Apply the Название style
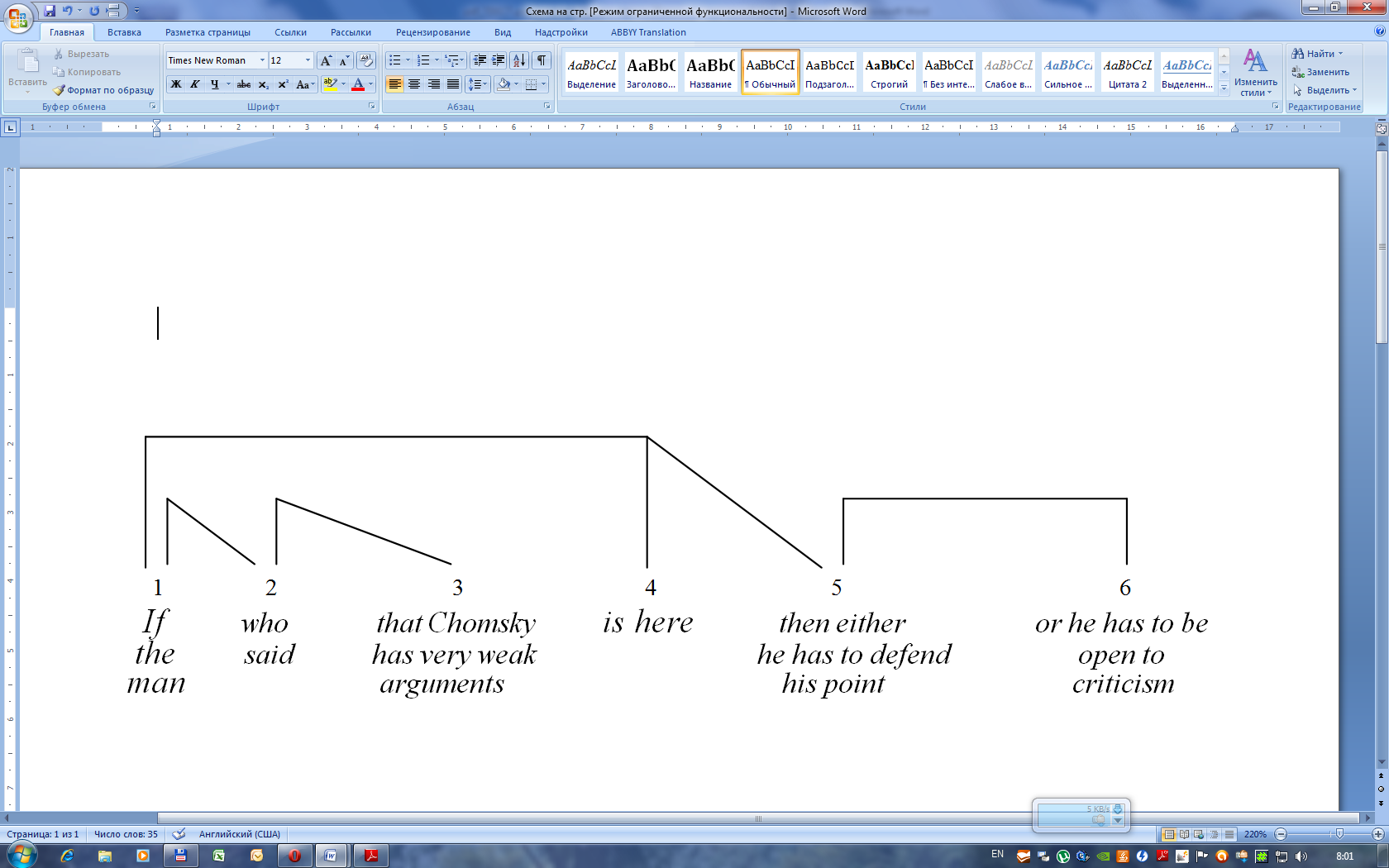Image resolution: width=1389 pixels, height=868 pixels. click(710, 72)
